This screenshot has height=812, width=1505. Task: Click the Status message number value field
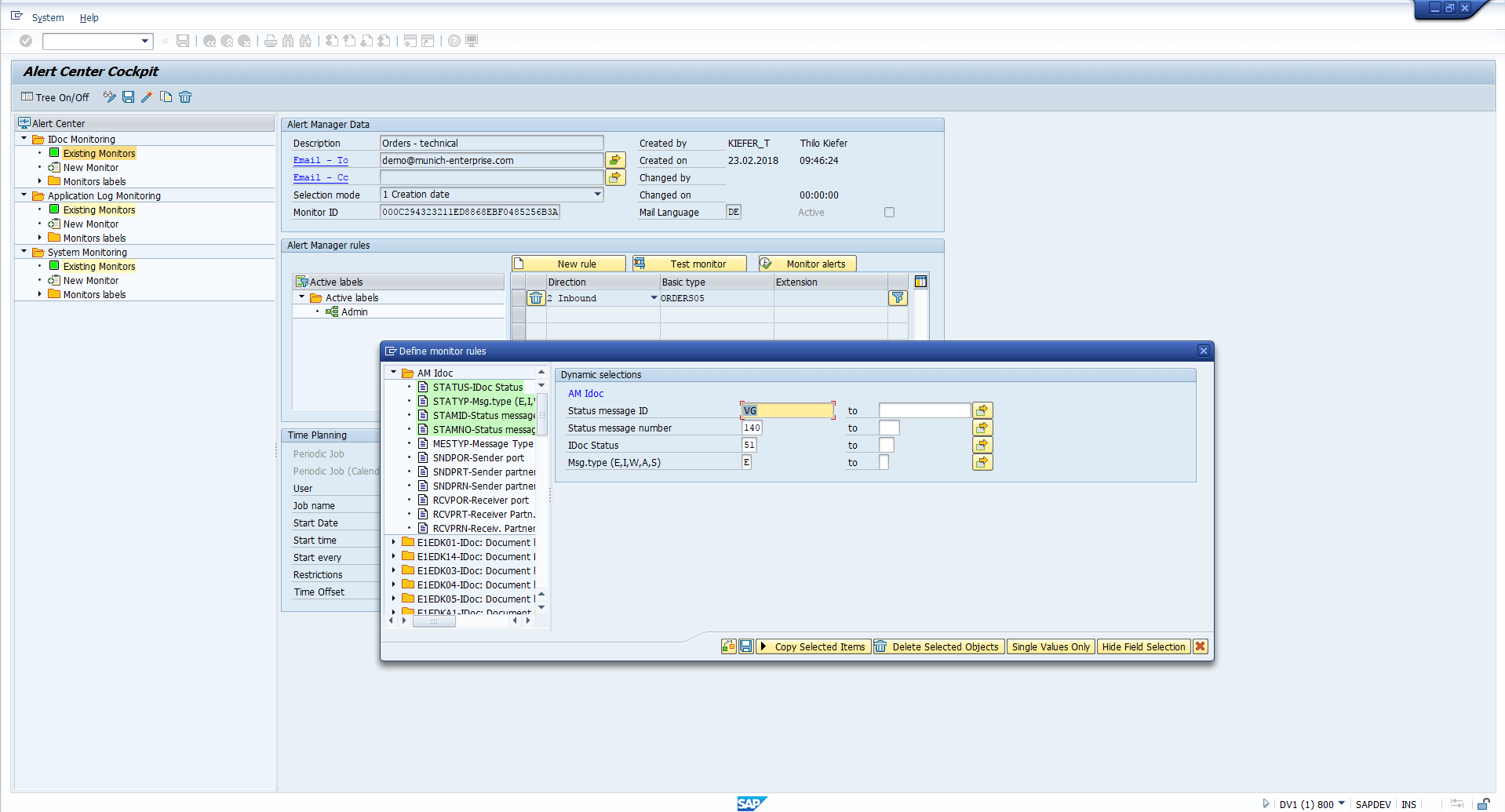tap(752, 428)
